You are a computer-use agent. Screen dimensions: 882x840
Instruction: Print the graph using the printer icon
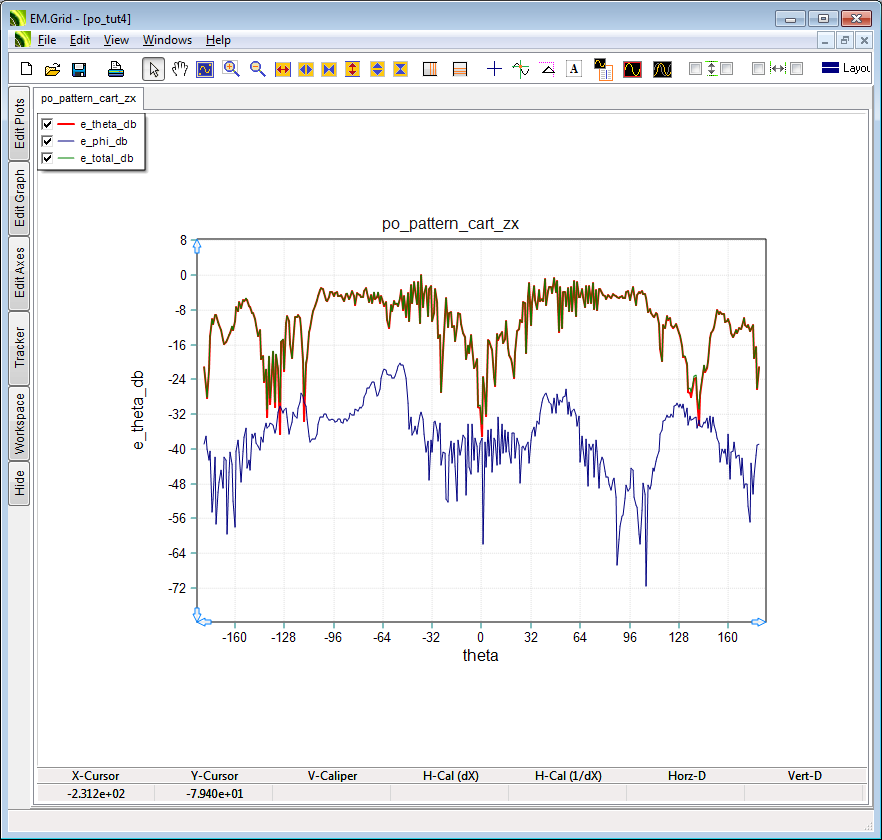[116, 69]
